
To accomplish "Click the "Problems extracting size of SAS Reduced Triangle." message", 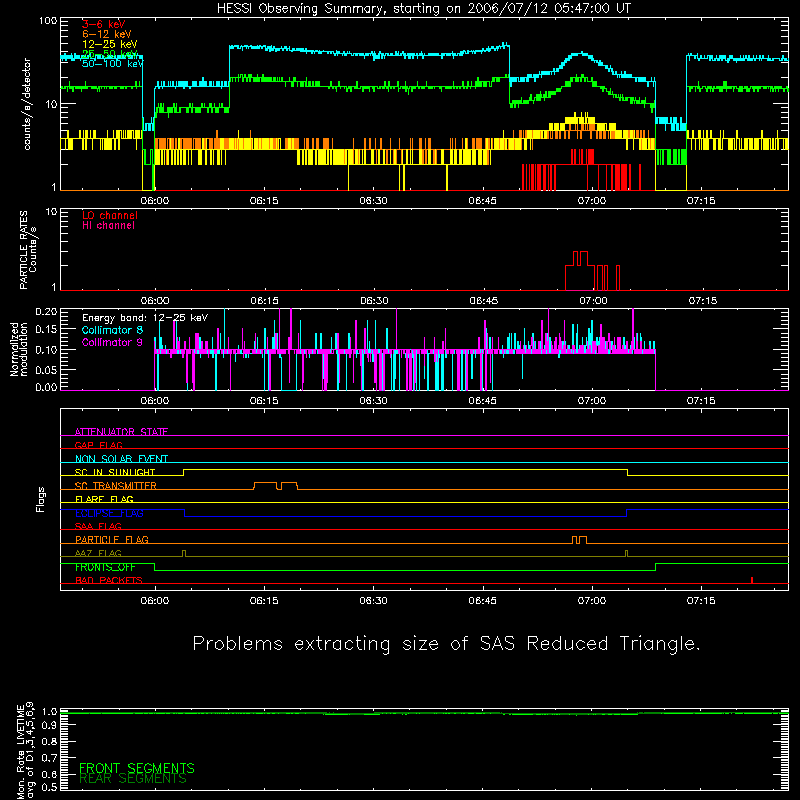I will pyautogui.click(x=446, y=643).
